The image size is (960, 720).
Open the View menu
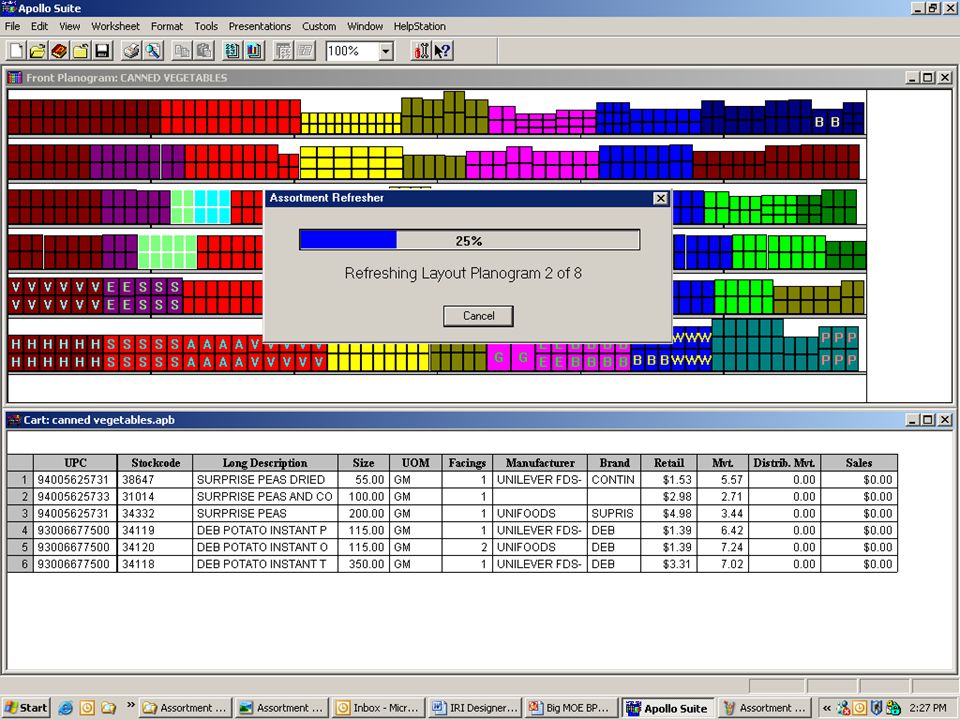[x=69, y=26]
